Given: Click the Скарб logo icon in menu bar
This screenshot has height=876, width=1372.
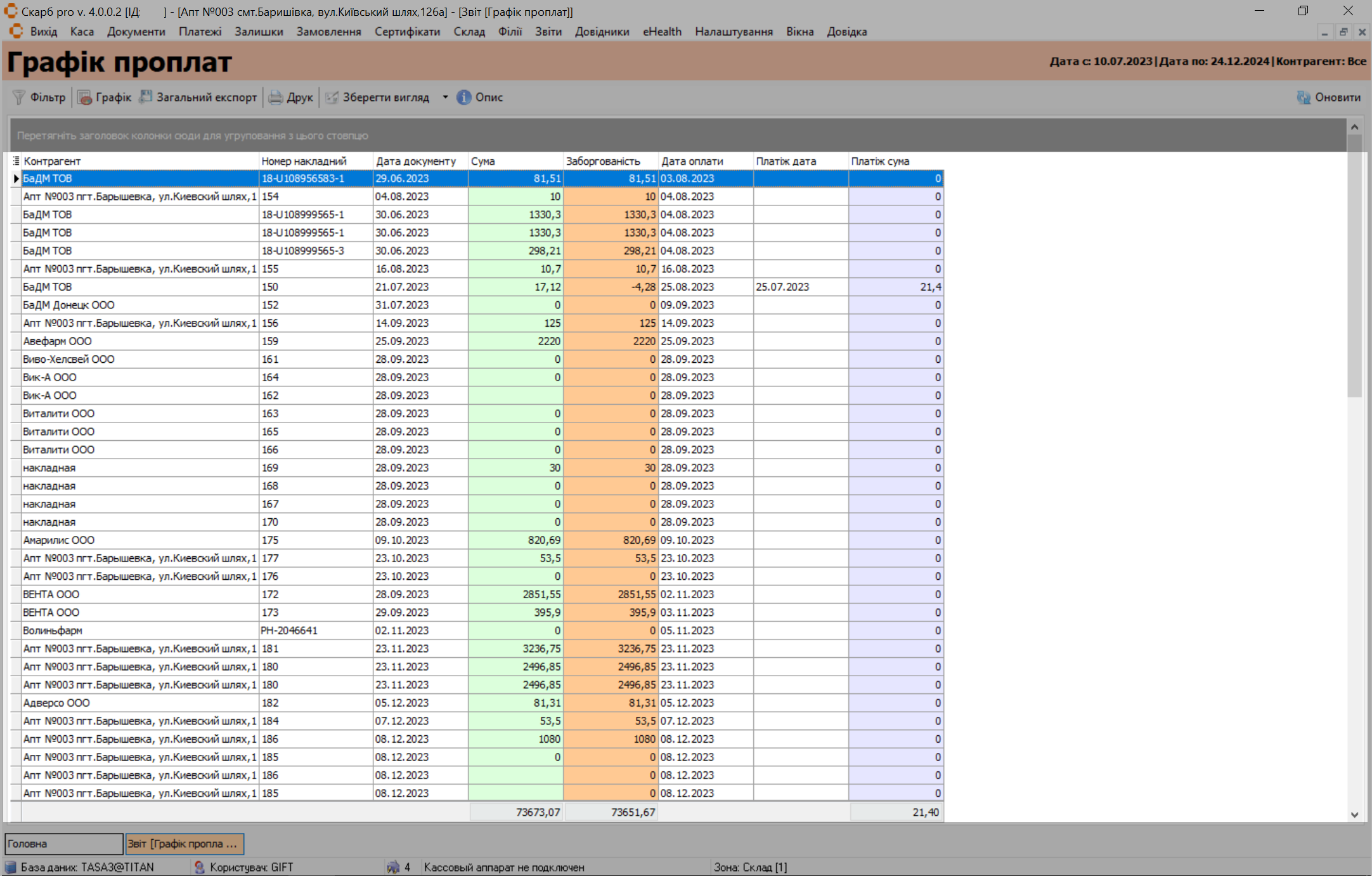Looking at the screenshot, I should [x=16, y=31].
